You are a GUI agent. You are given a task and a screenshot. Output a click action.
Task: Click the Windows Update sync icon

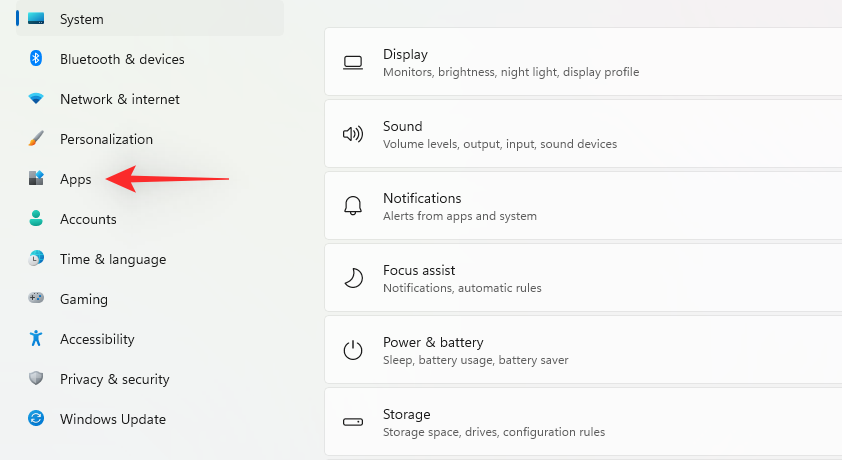tap(36, 419)
